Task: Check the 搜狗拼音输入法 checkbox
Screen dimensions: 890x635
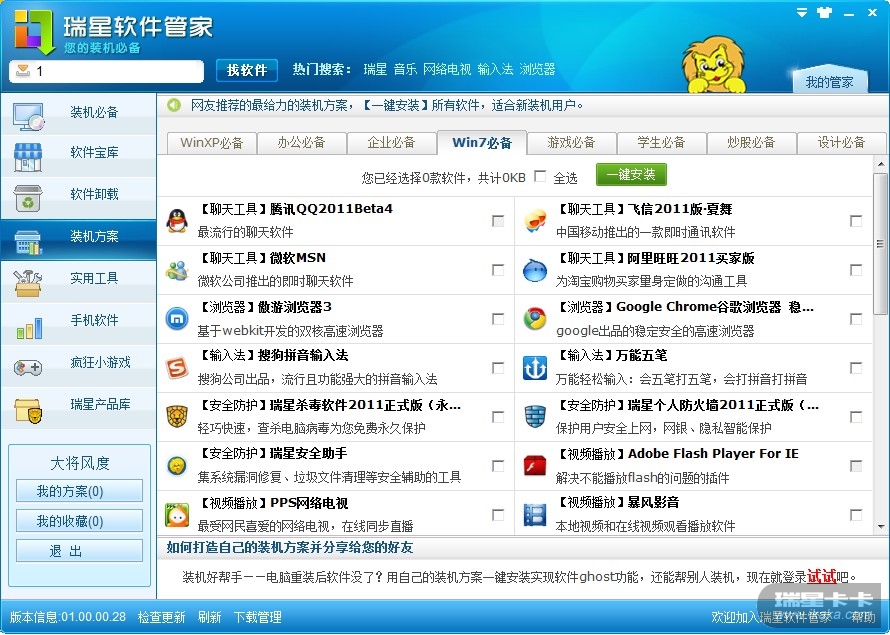Action: tap(498, 368)
